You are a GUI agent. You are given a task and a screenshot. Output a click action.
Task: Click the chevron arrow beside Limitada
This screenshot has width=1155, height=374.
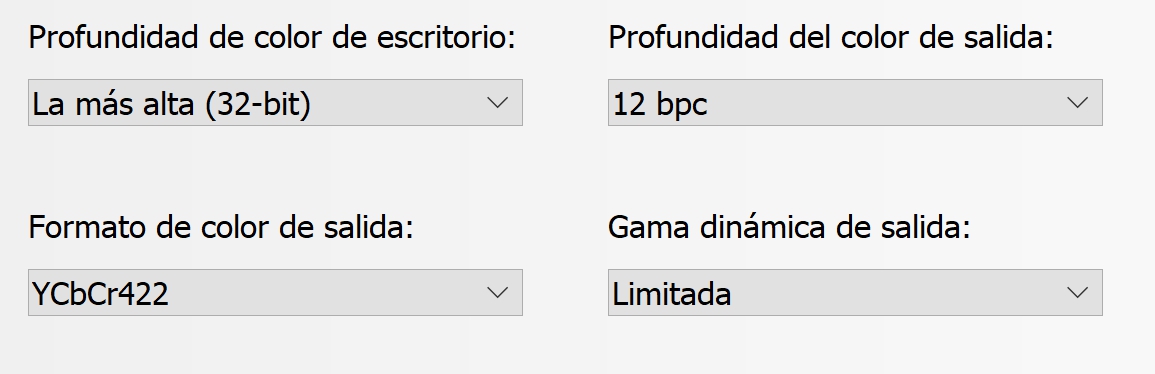[x=1078, y=293]
